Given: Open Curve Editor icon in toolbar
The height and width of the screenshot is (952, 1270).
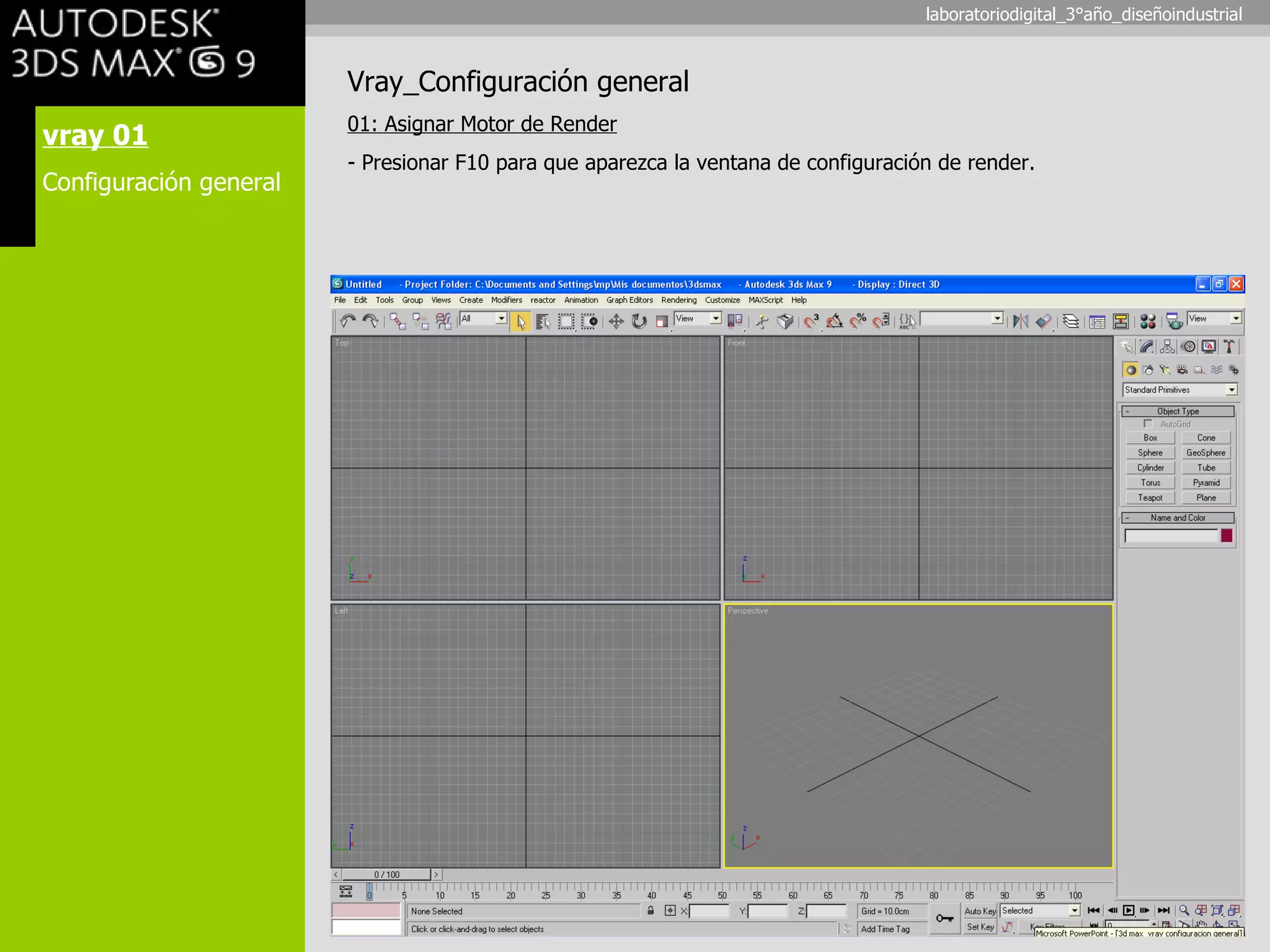Looking at the screenshot, I should click(x=1097, y=321).
